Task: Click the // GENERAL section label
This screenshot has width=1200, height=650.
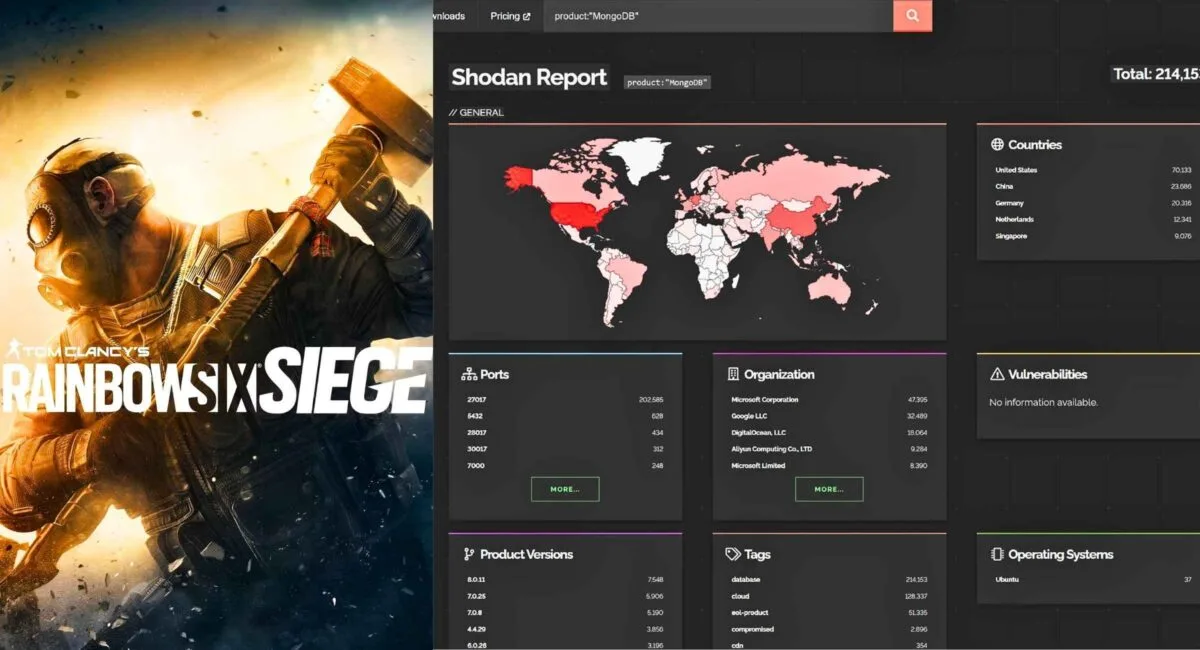Action: click(476, 113)
